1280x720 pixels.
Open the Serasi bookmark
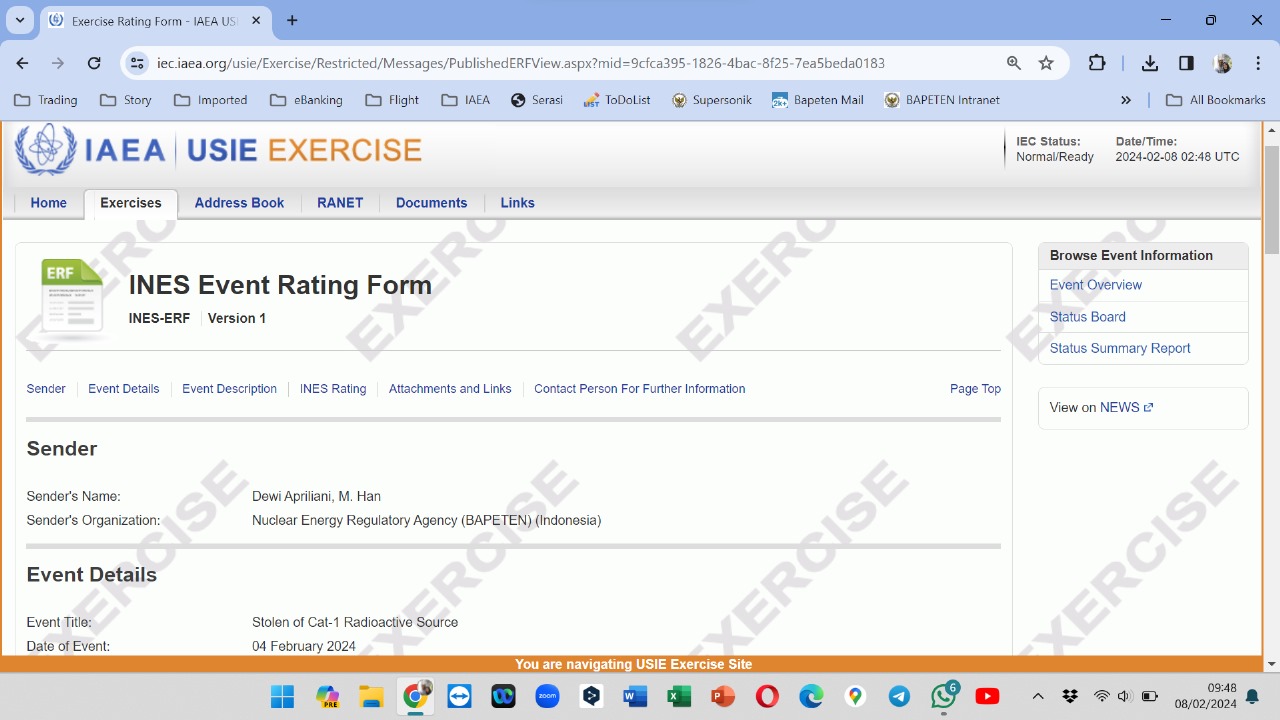[x=537, y=100]
